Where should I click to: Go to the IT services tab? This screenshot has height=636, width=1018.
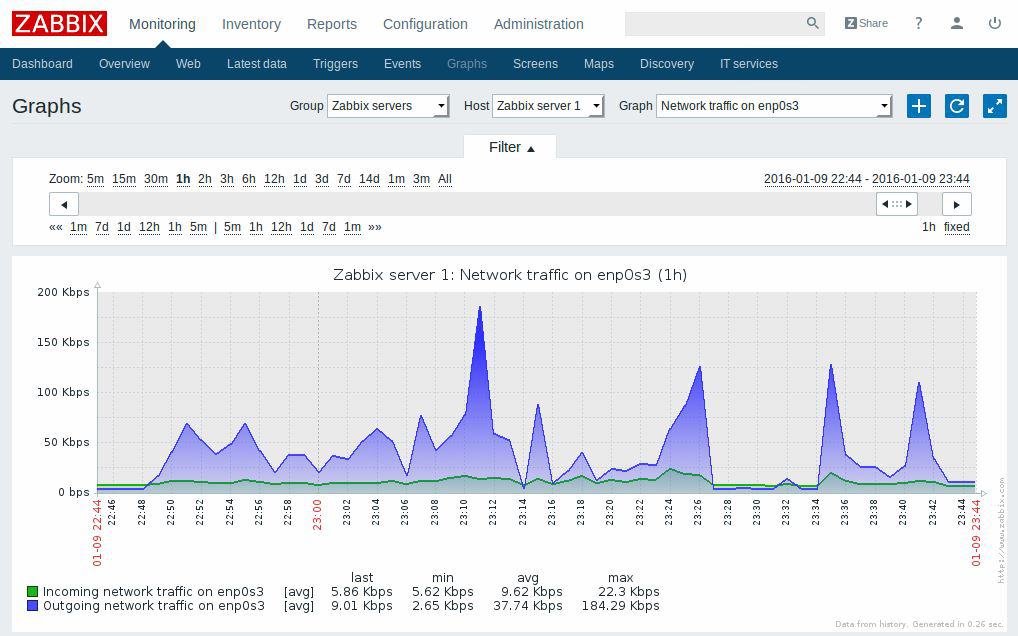[x=749, y=64]
